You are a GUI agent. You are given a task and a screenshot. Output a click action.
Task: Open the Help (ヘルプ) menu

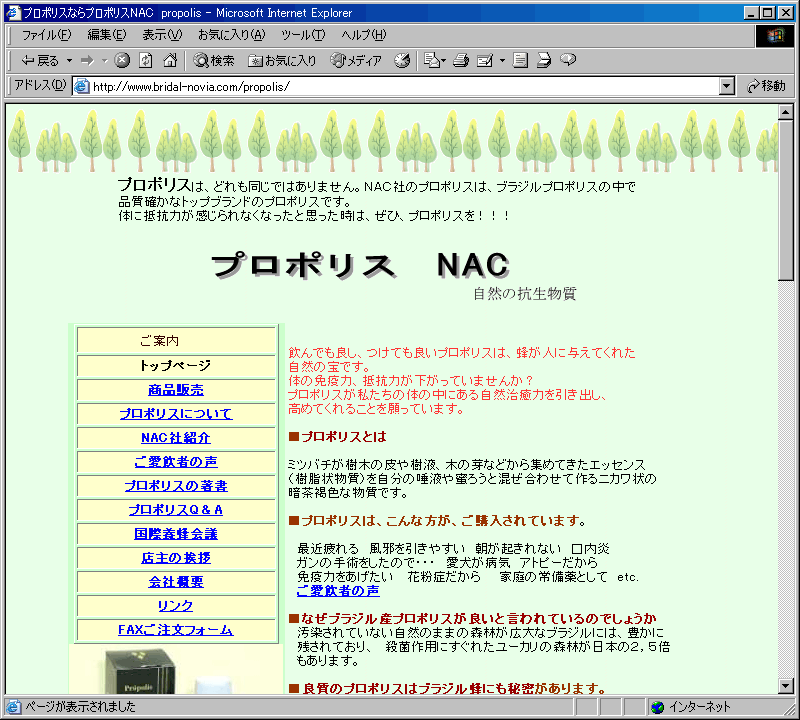click(x=363, y=35)
